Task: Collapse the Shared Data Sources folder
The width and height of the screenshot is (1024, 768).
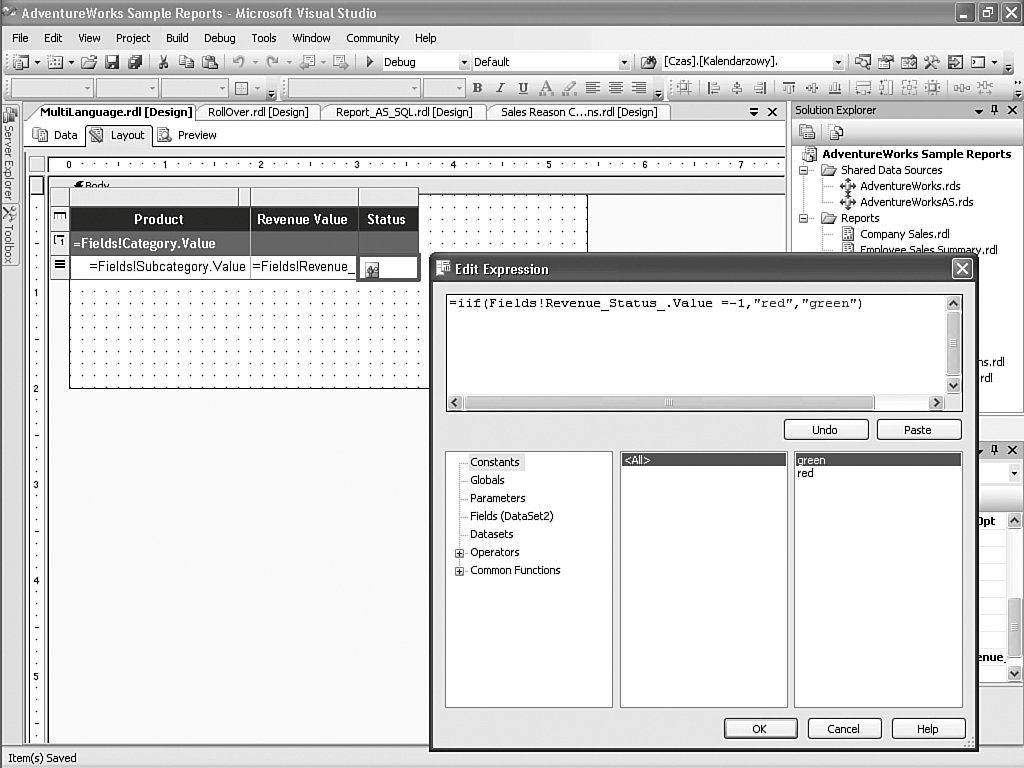Action: point(804,170)
